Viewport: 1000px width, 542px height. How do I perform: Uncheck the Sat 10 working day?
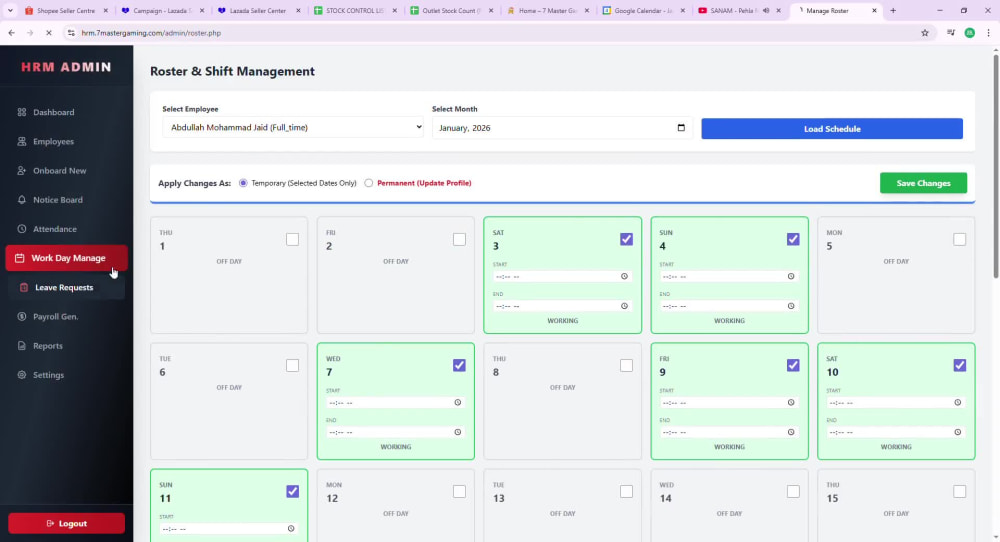pyautogui.click(x=959, y=365)
